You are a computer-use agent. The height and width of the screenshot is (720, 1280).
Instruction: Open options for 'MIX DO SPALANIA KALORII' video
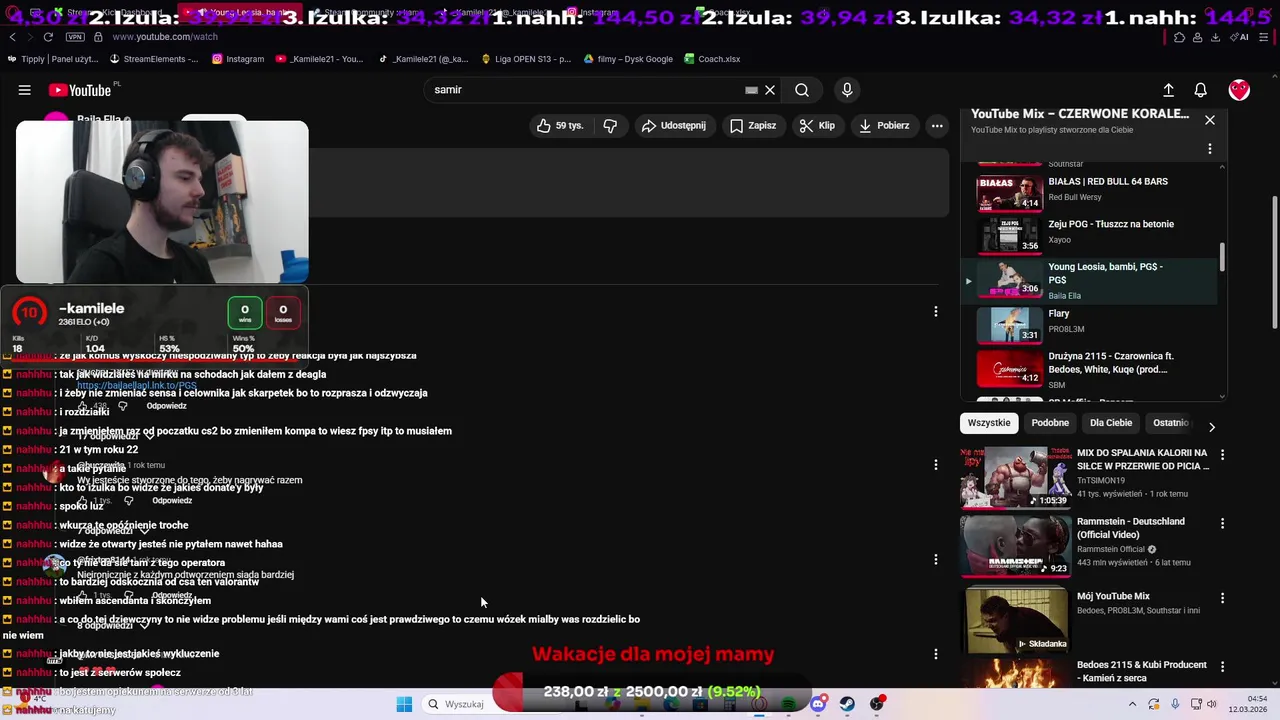click(1222, 455)
